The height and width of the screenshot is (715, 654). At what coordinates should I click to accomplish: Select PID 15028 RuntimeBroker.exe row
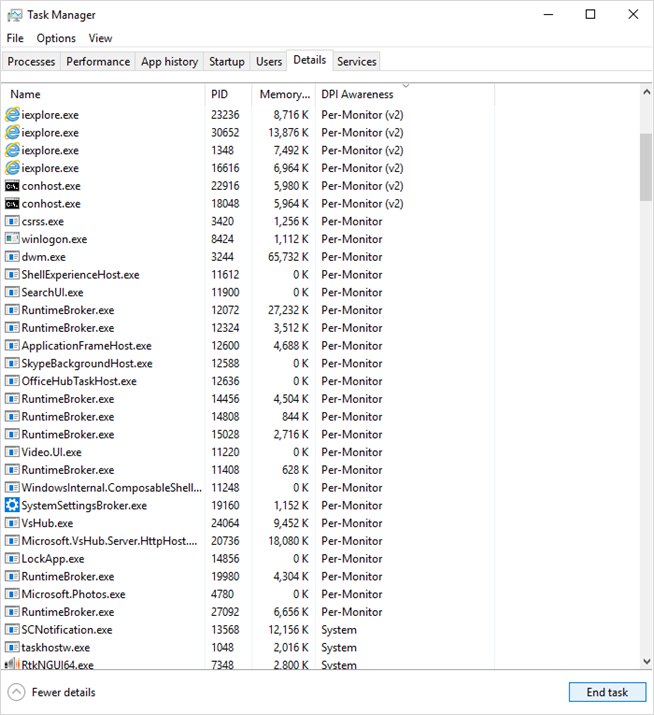tap(249, 435)
